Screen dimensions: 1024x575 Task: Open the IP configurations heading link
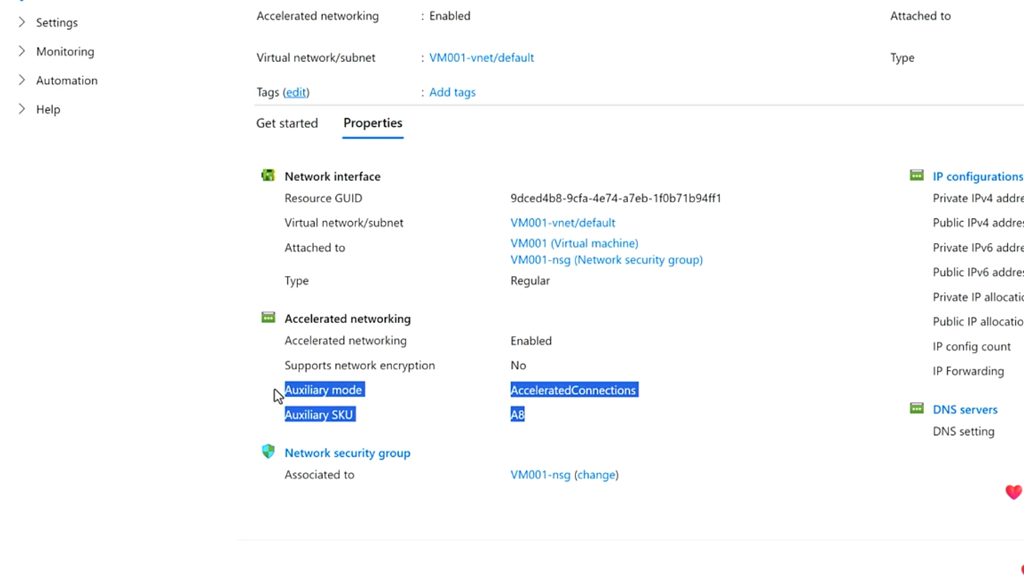click(977, 177)
